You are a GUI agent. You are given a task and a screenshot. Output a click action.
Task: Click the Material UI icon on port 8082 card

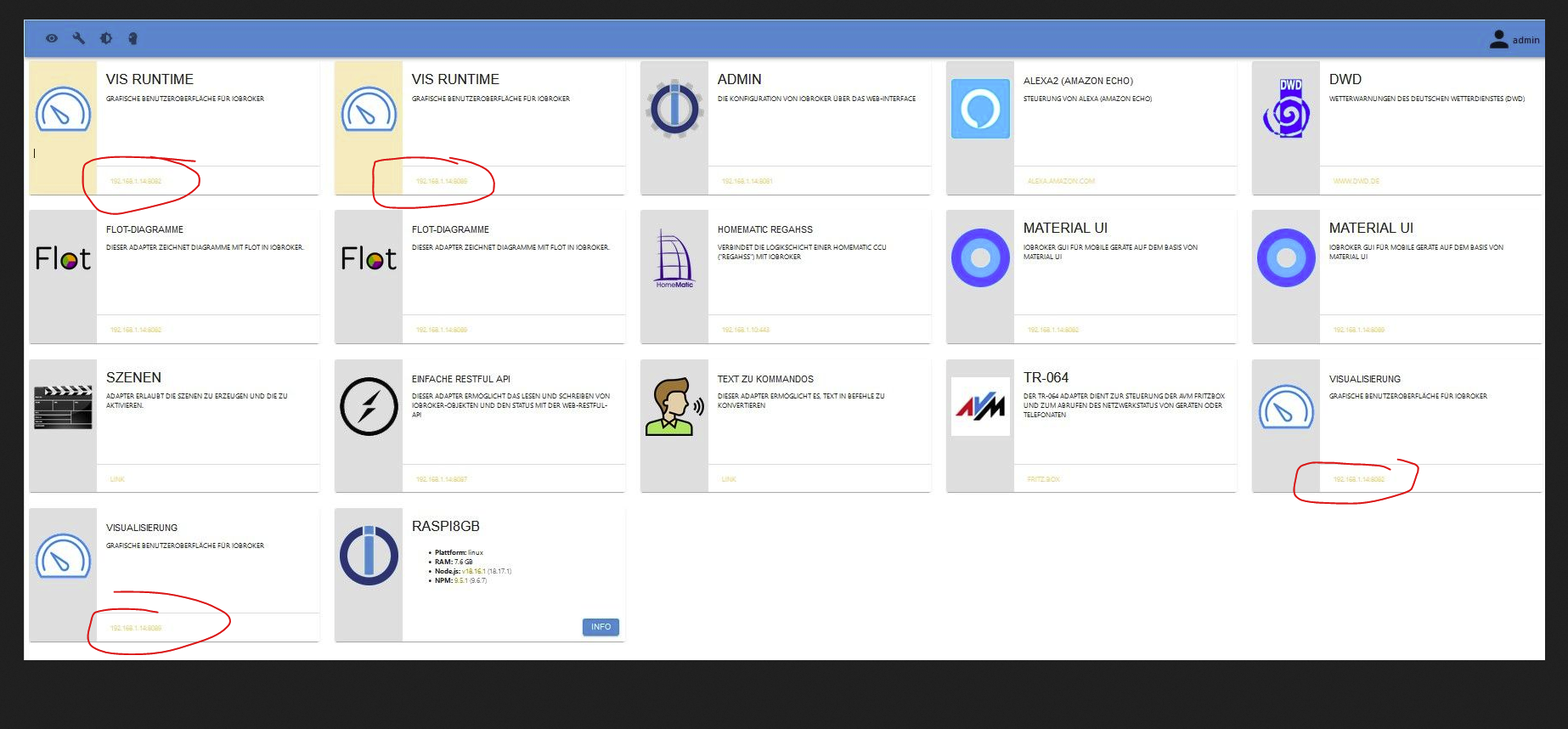pos(980,257)
